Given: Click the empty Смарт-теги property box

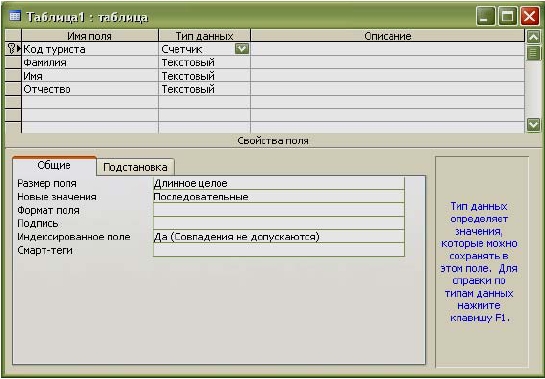Looking at the screenshot, I should point(279,250).
